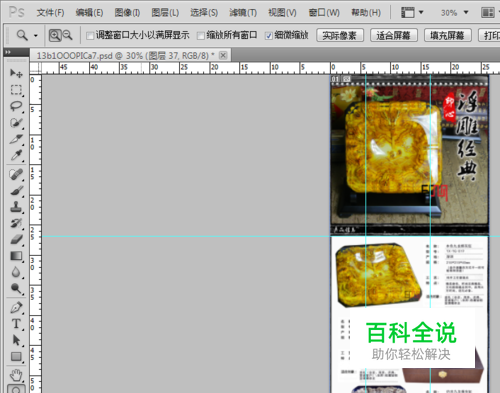Open the 选择(S) menu
The image size is (500, 393).
(204, 13)
